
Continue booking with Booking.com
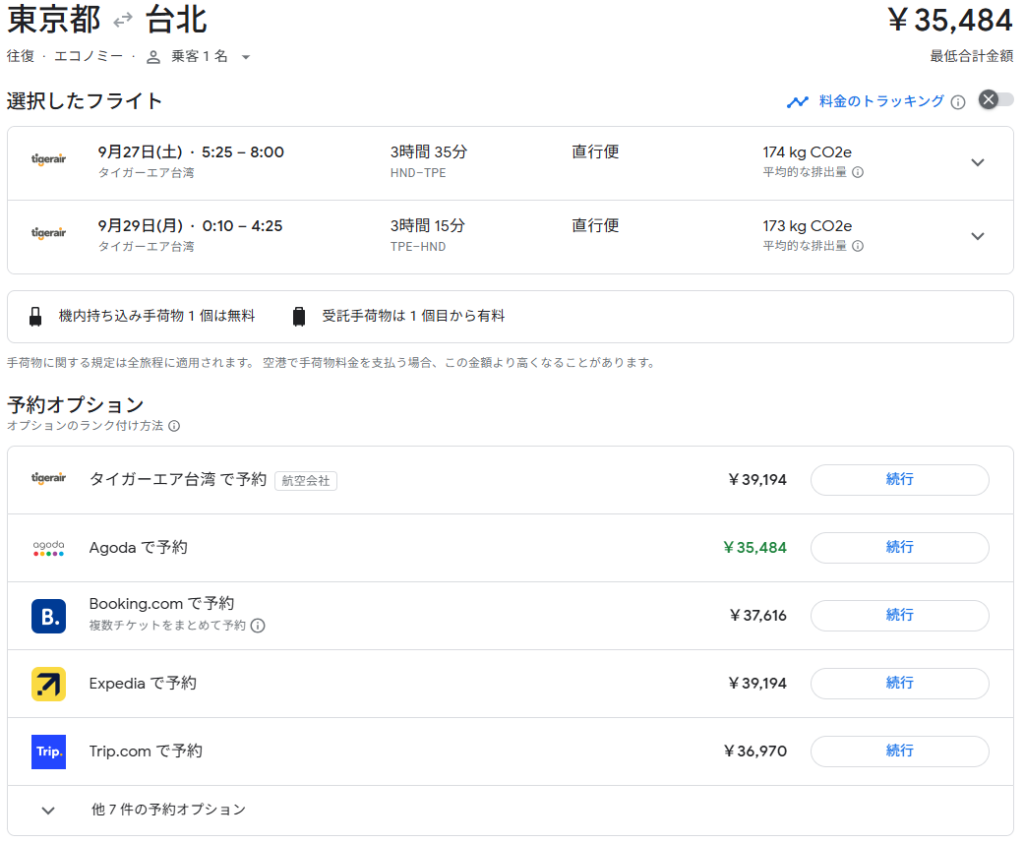[899, 616]
